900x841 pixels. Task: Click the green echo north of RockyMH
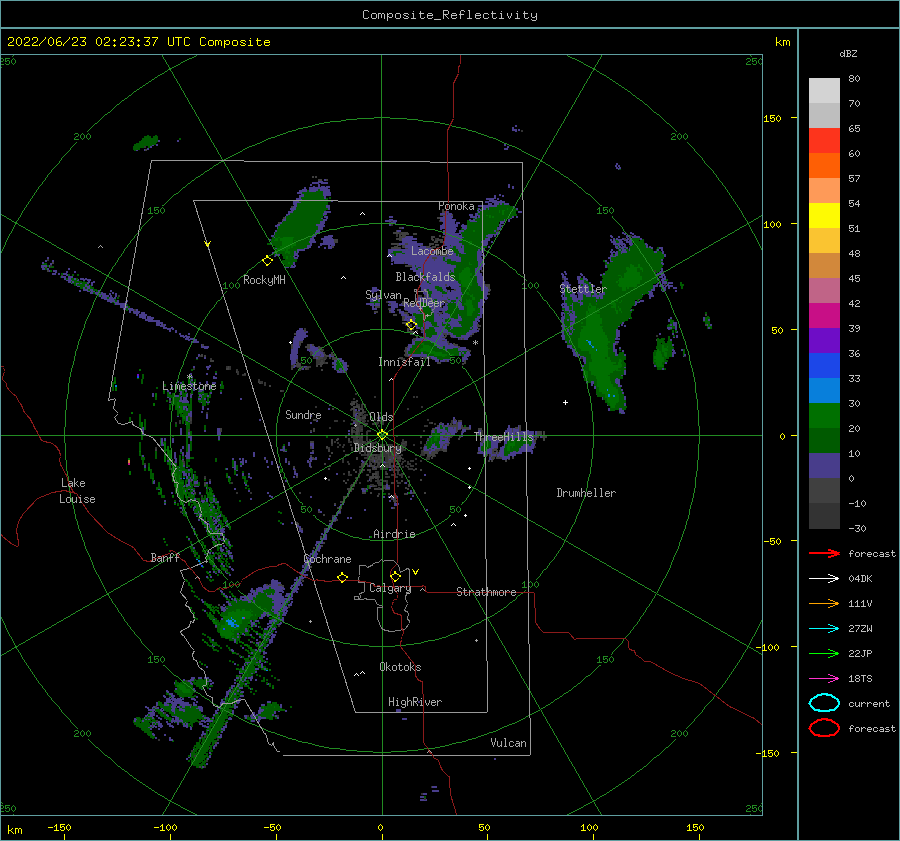(300, 225)
